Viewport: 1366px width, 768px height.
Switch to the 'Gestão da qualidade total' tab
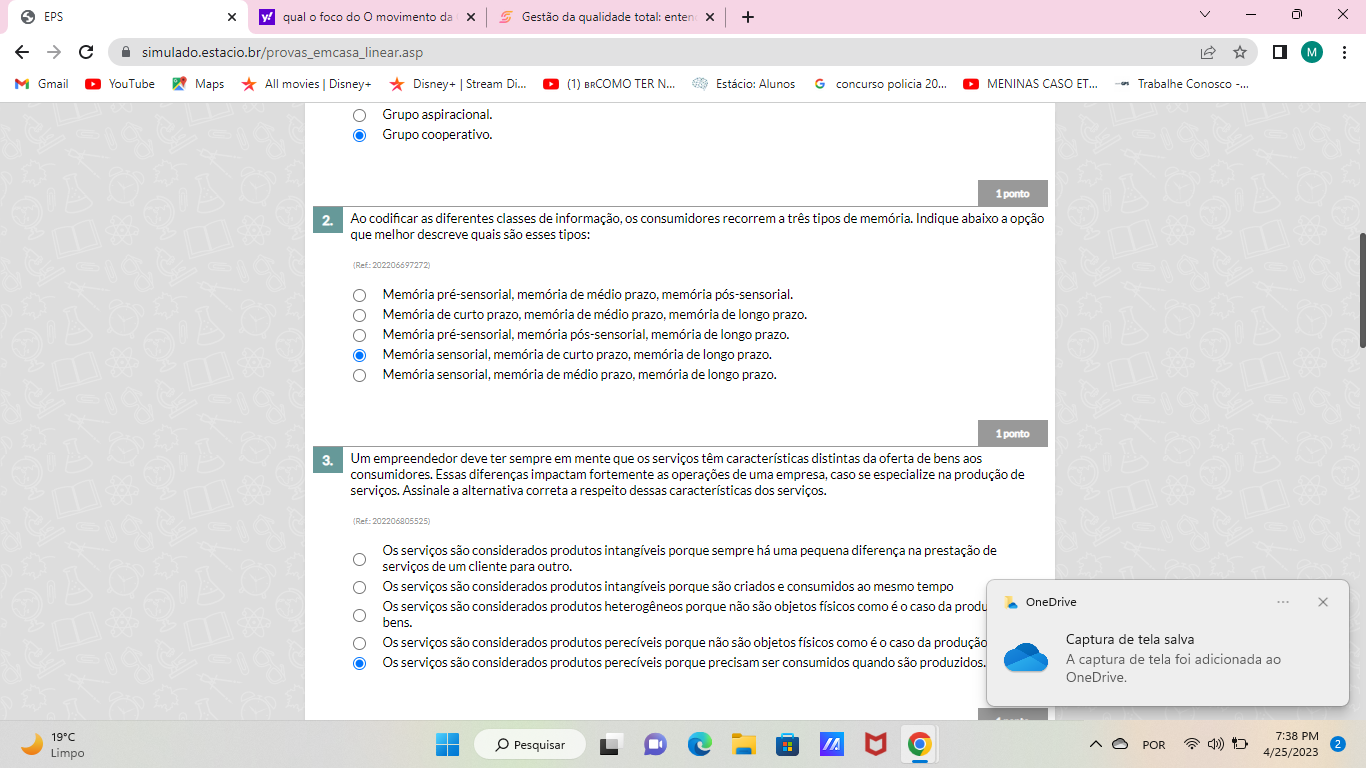click(x=606, y=17)
